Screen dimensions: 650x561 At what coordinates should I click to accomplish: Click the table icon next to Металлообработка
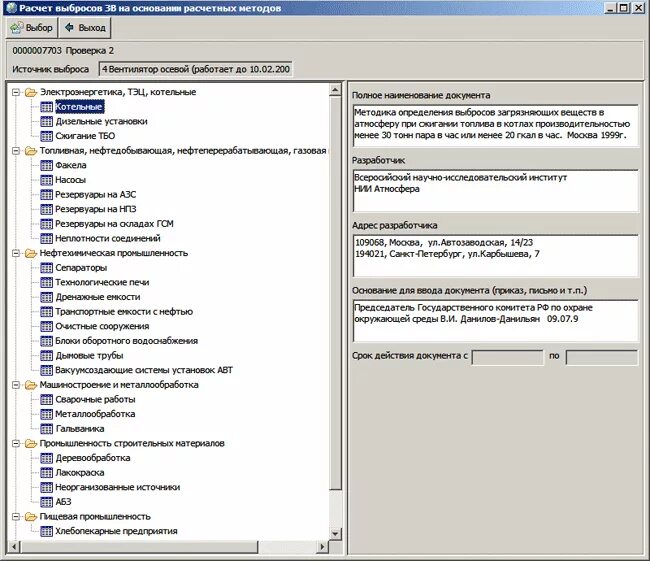46,414
